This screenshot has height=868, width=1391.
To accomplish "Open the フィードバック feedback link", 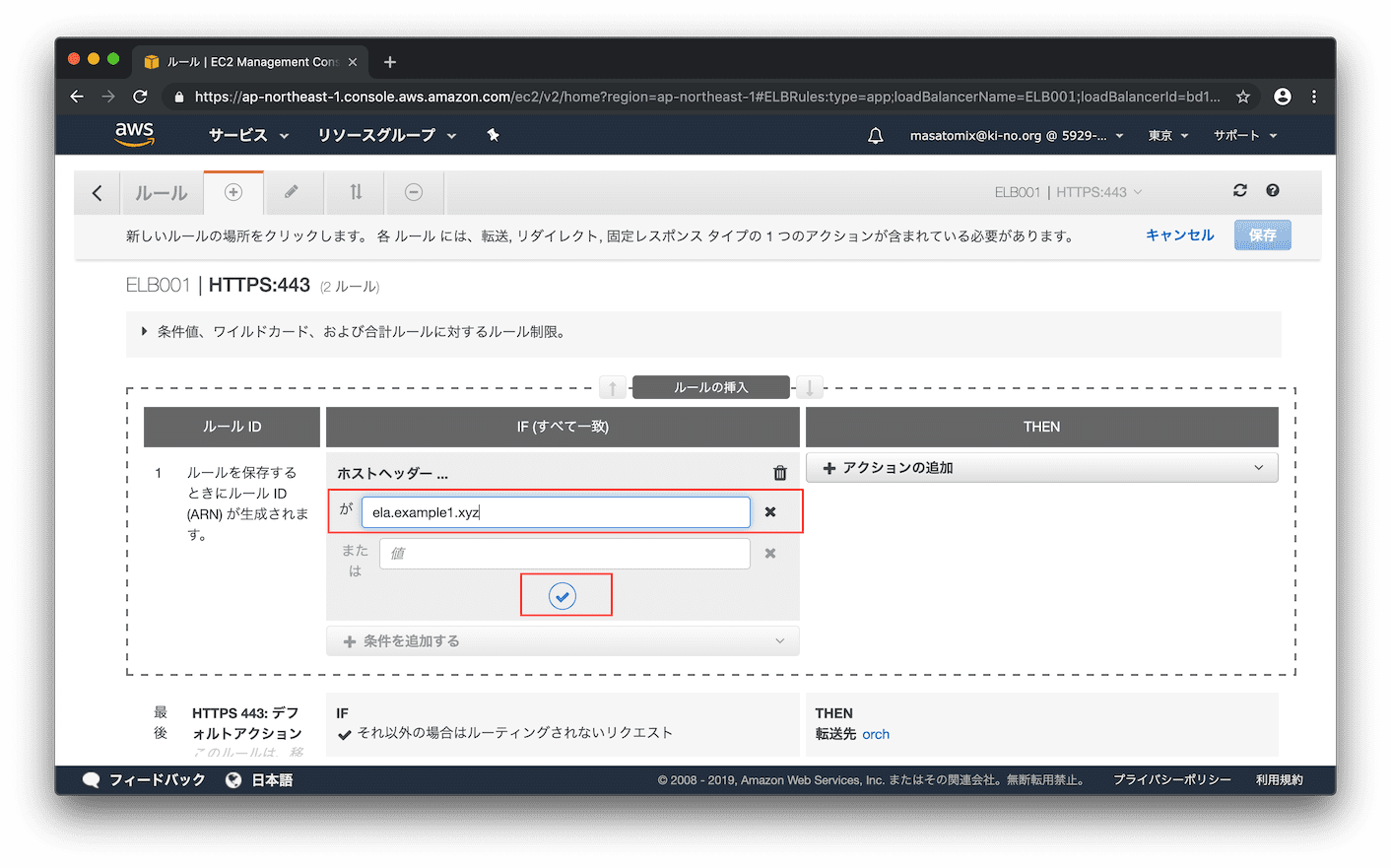I will click(145, 780).
